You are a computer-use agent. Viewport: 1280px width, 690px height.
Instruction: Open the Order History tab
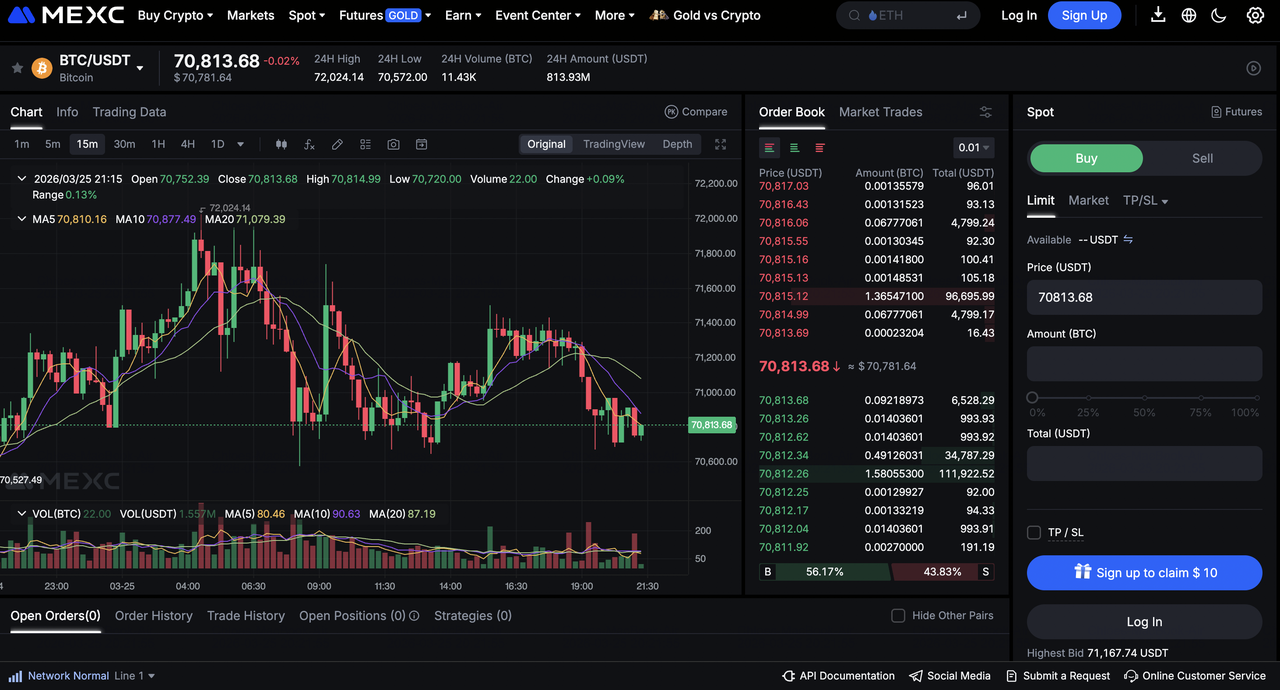tap(153, 616)
